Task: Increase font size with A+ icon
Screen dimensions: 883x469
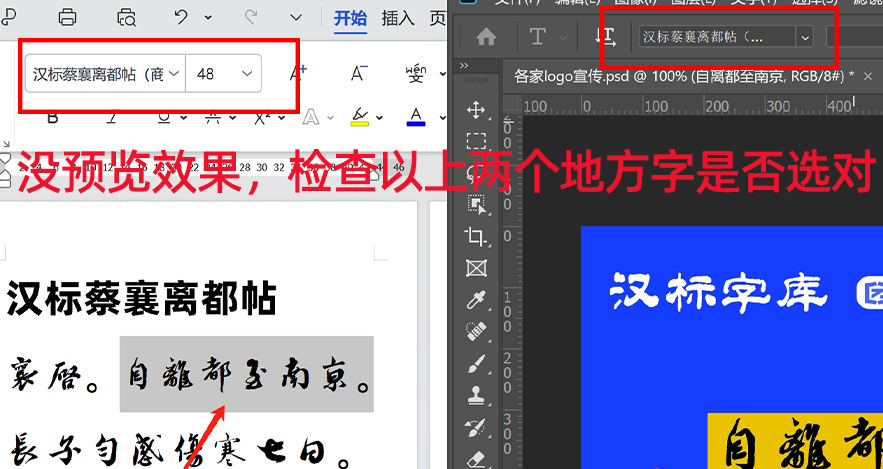Action: [298, 73]
